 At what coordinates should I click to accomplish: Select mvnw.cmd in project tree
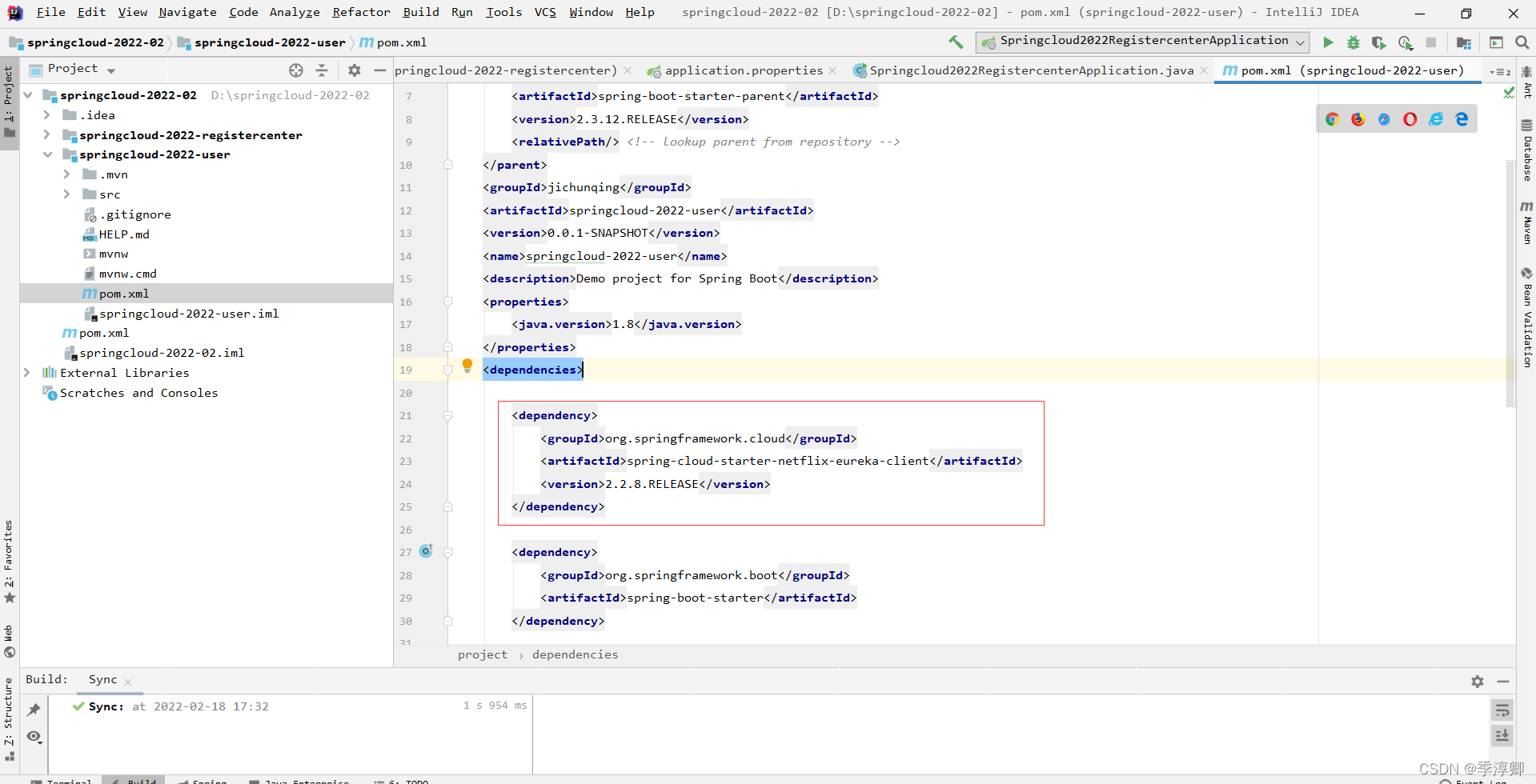point(127,274)
